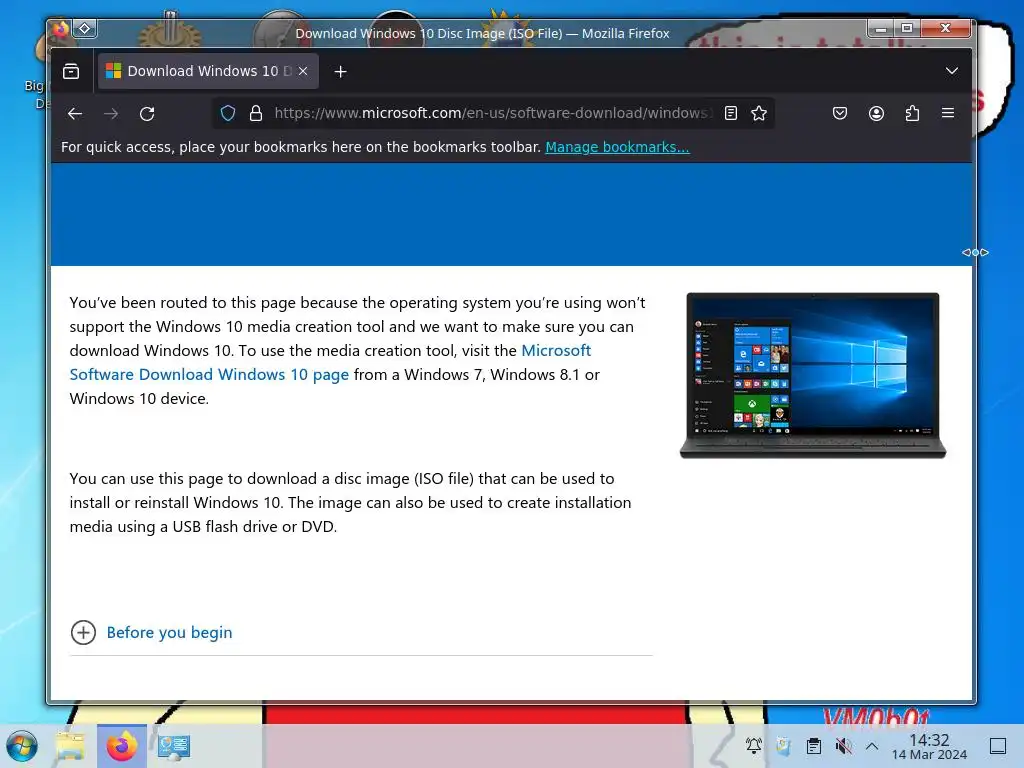Minimize the Firefox window
1024x768 pixels.
pos(881,28)
